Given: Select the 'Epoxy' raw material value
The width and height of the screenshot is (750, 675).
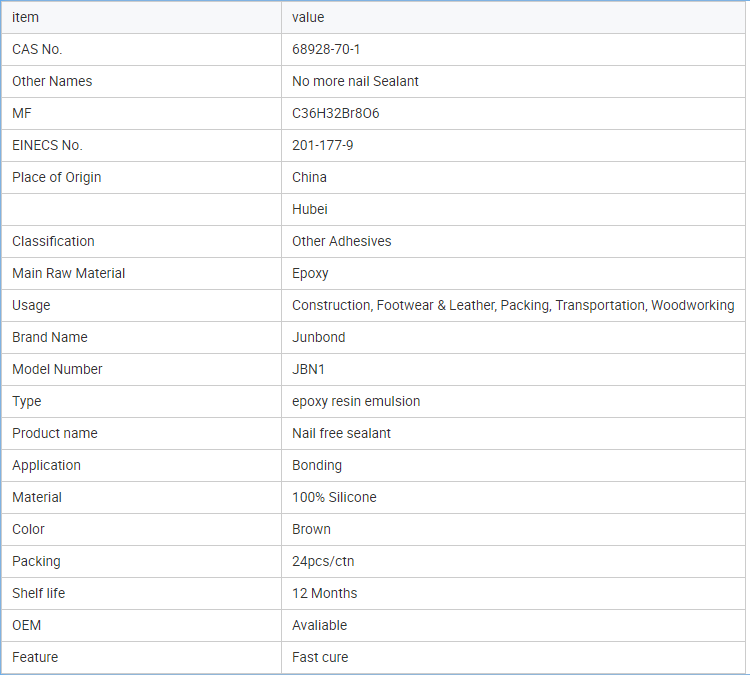Looking at the screenshot, I should pyautogui.click(x=310, y=273).
